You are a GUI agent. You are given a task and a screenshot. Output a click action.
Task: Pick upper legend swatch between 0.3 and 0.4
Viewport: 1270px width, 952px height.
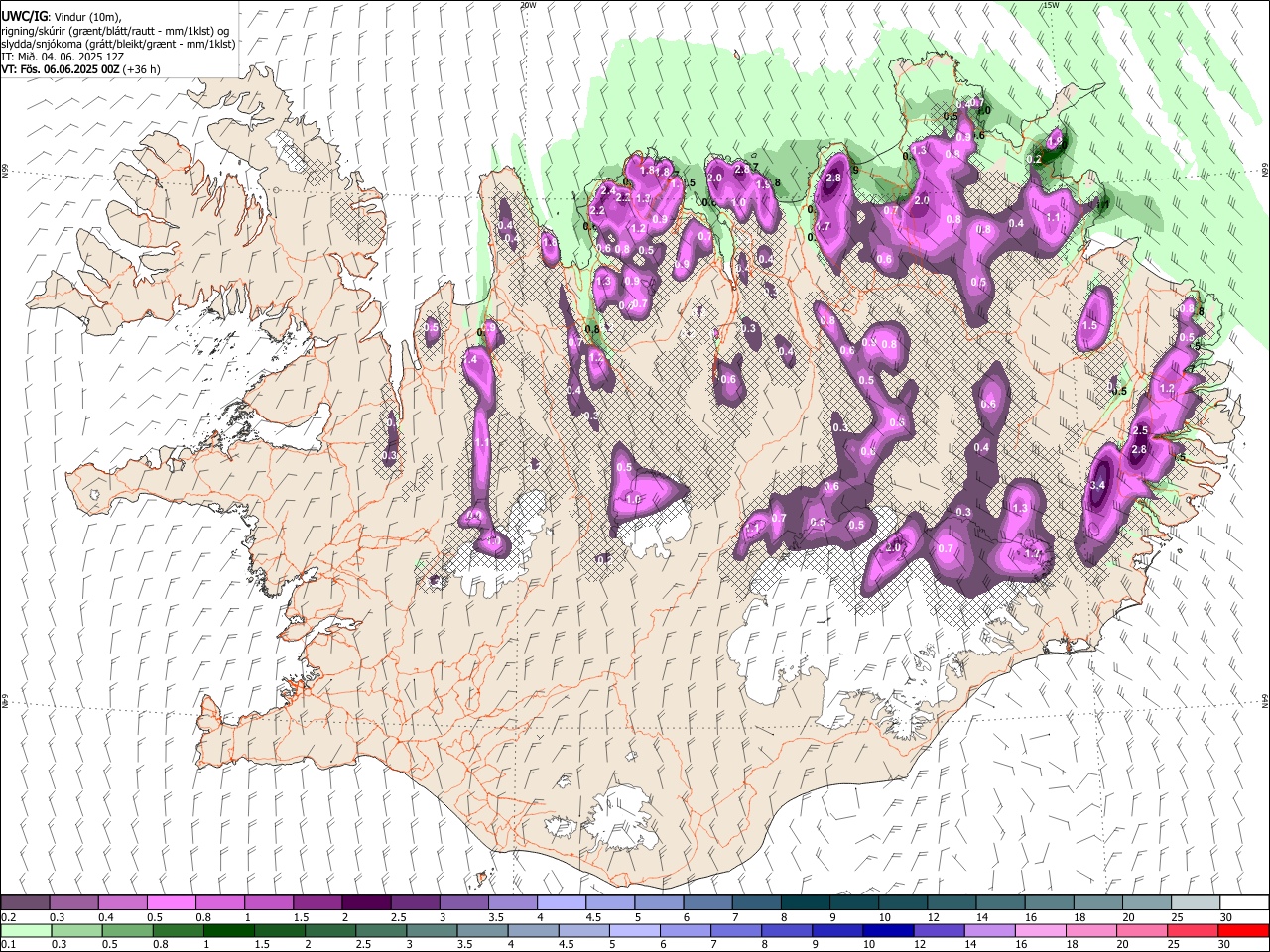73,902
